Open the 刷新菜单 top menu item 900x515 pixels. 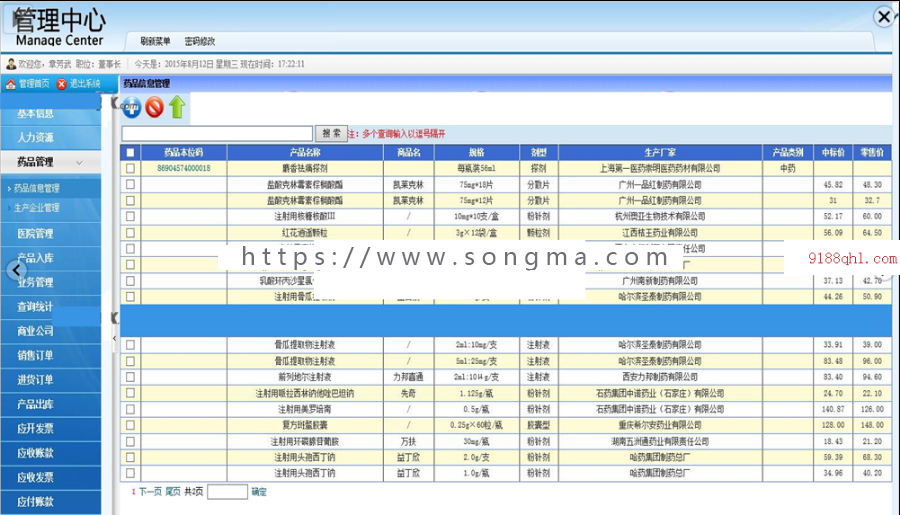click(x=155, y=41)
